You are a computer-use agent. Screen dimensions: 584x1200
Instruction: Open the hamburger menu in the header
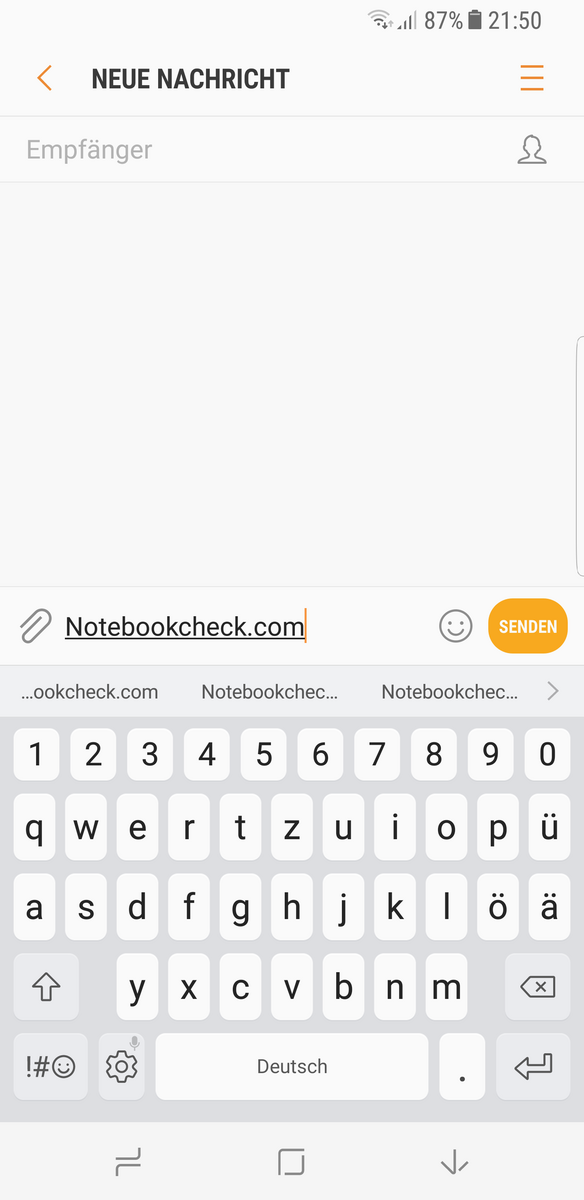click(x=532, y=78)
